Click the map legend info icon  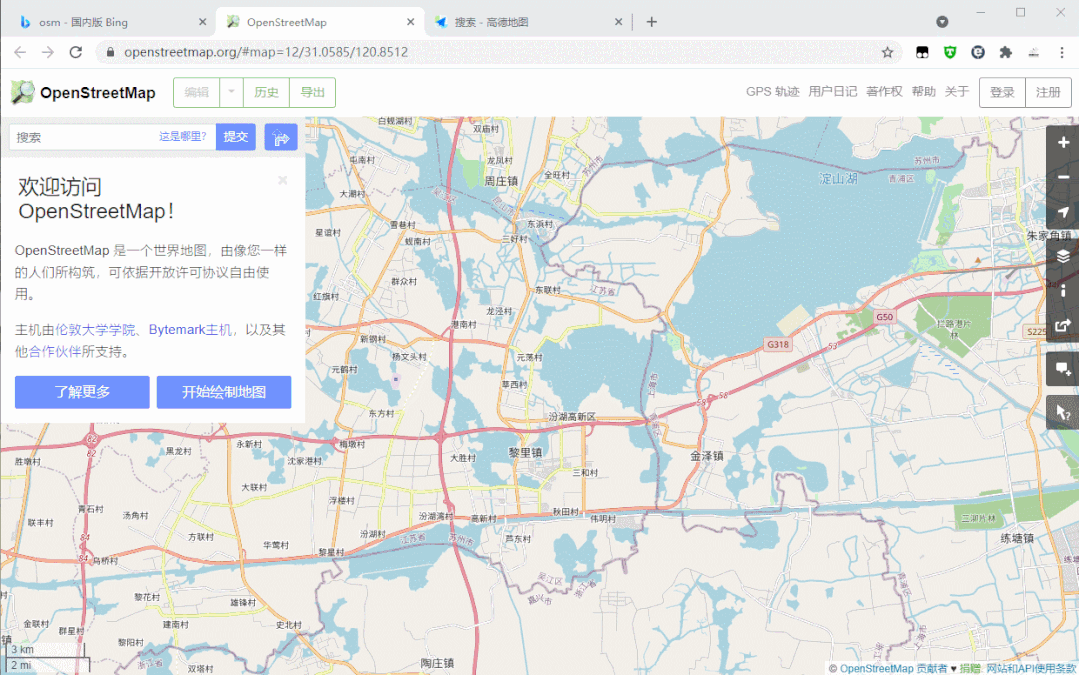pos(1062,290)
